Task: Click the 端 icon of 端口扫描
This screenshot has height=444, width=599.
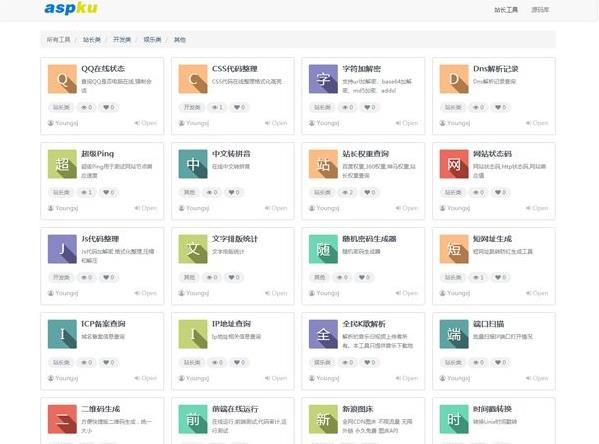Action: (x=454, y=334)
